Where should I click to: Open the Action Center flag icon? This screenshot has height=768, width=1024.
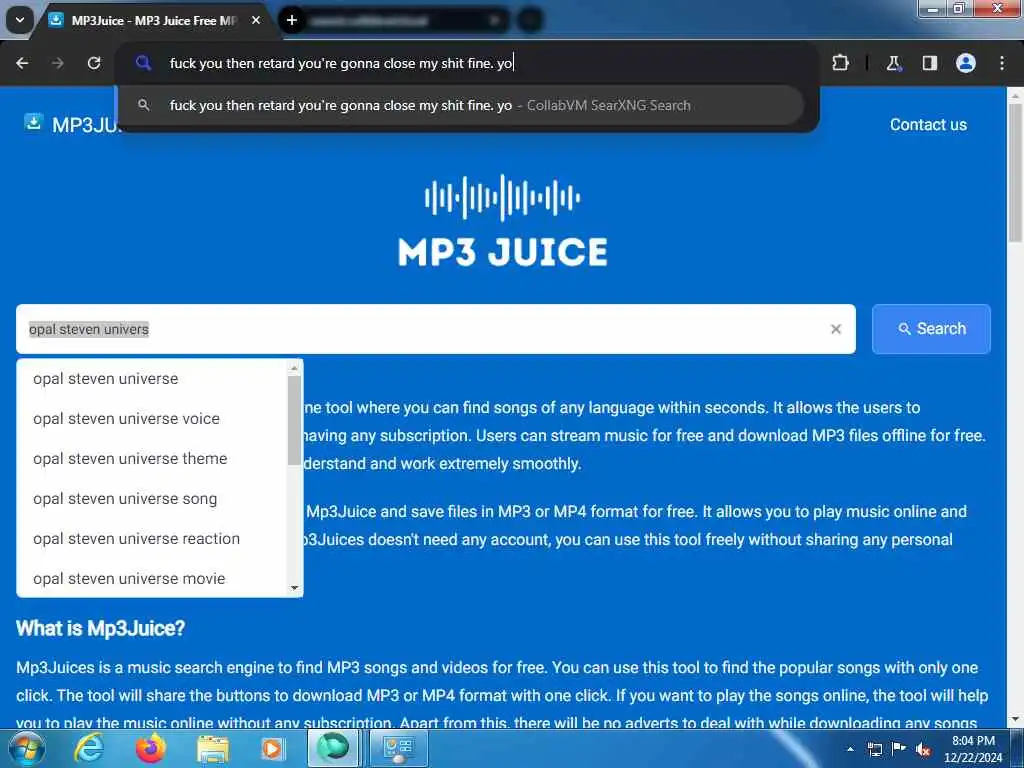[x=899, y=749]
